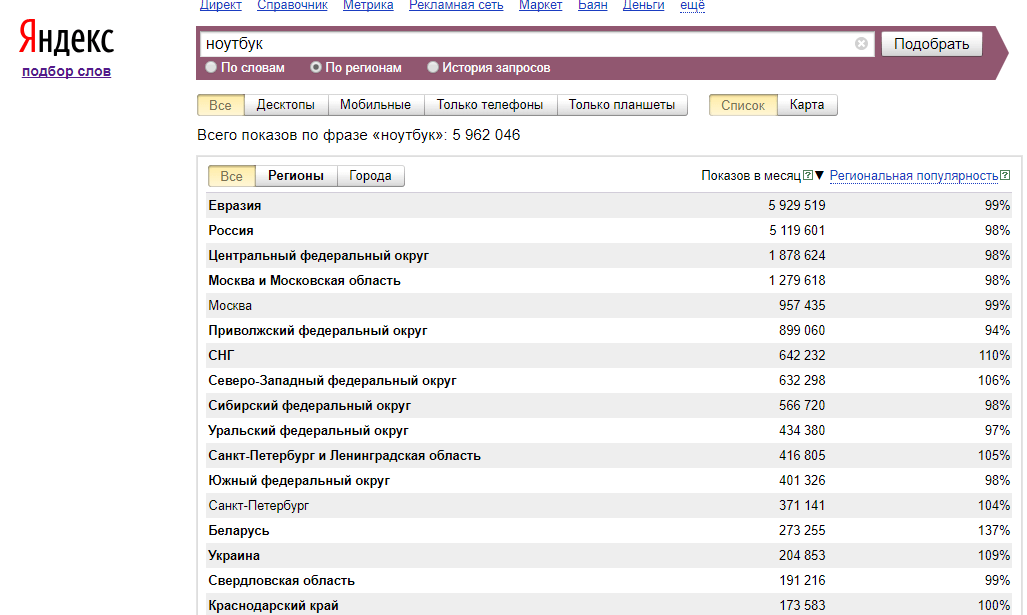Click the '106%' popularity for Северо-Западный округ
This screenshot has width=1027, height=615.
point(994,381)
